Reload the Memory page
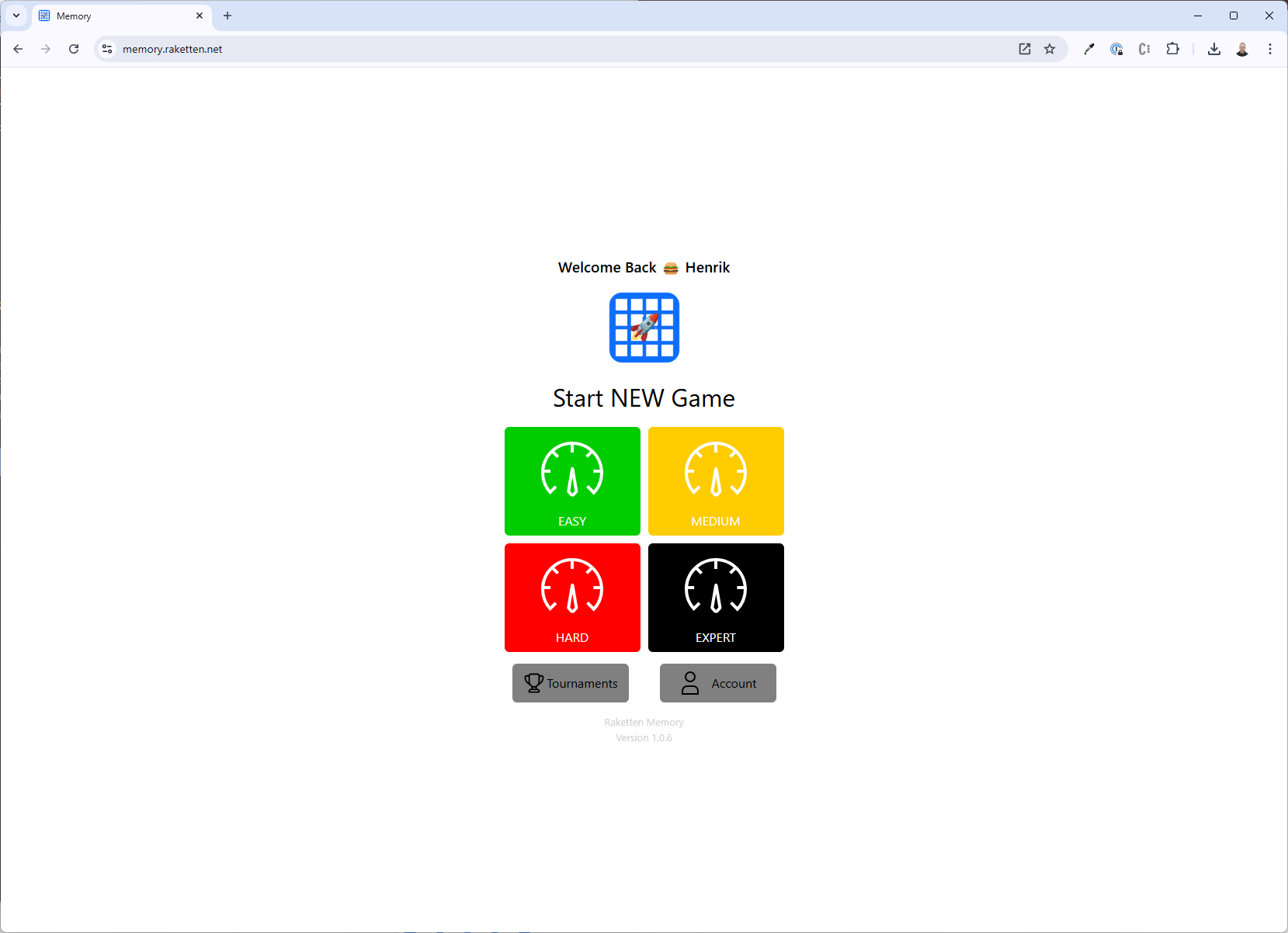 (x=74, y=49)
